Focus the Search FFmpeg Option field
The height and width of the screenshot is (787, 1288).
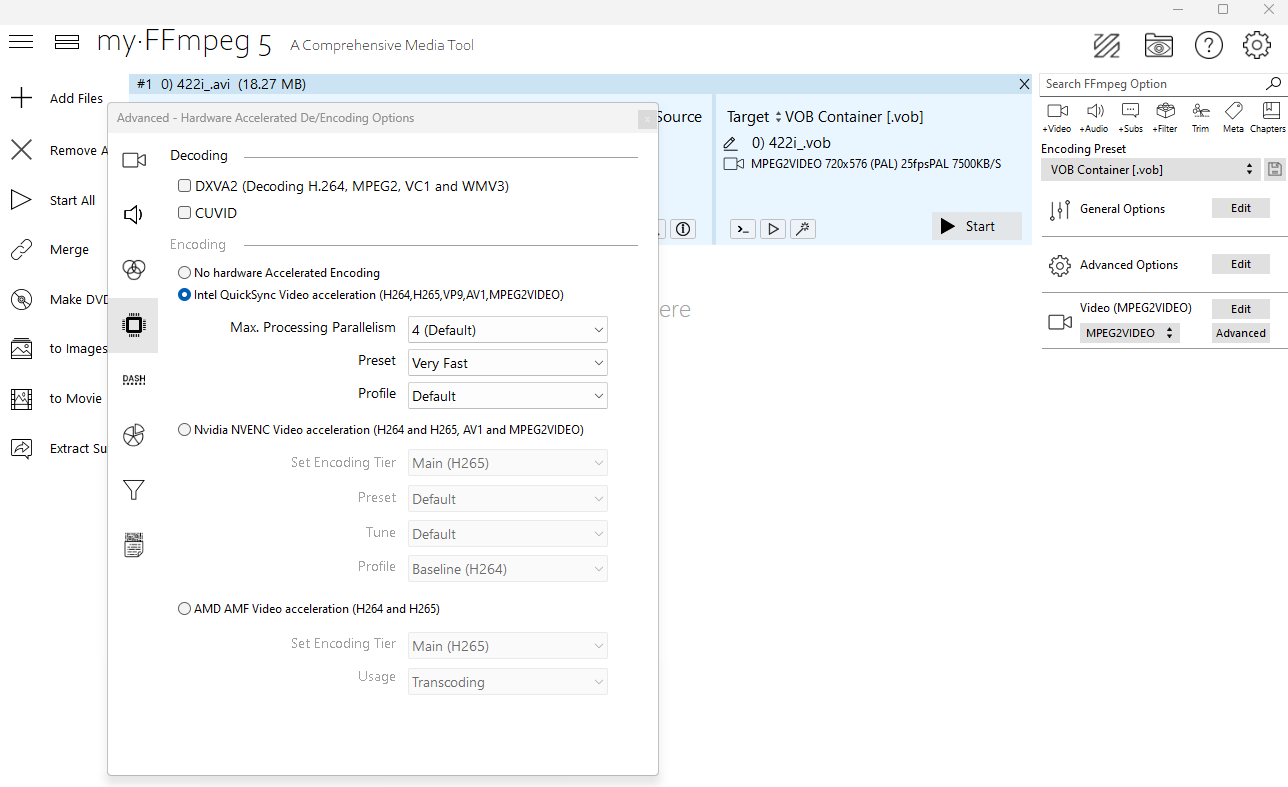pos(1152,84)
